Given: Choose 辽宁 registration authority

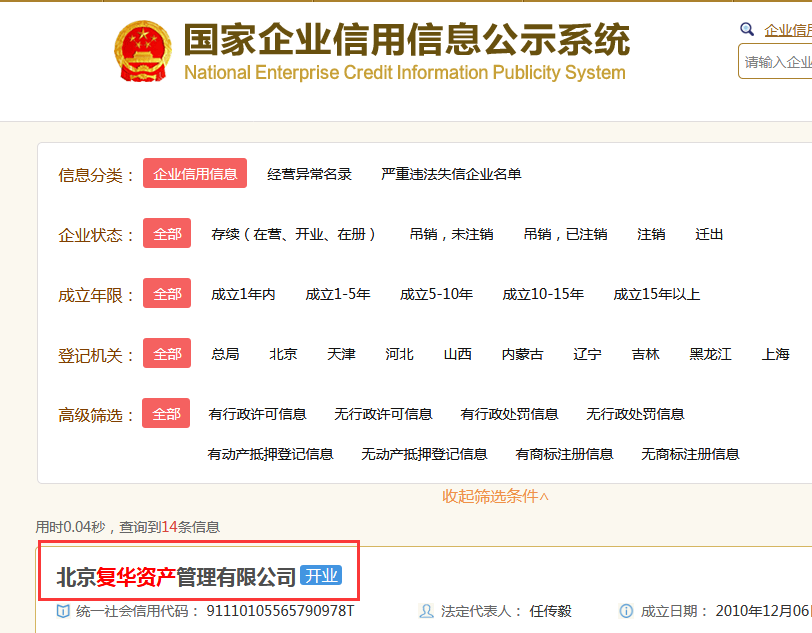Looking at the screenshot, I should click(587, 354).
